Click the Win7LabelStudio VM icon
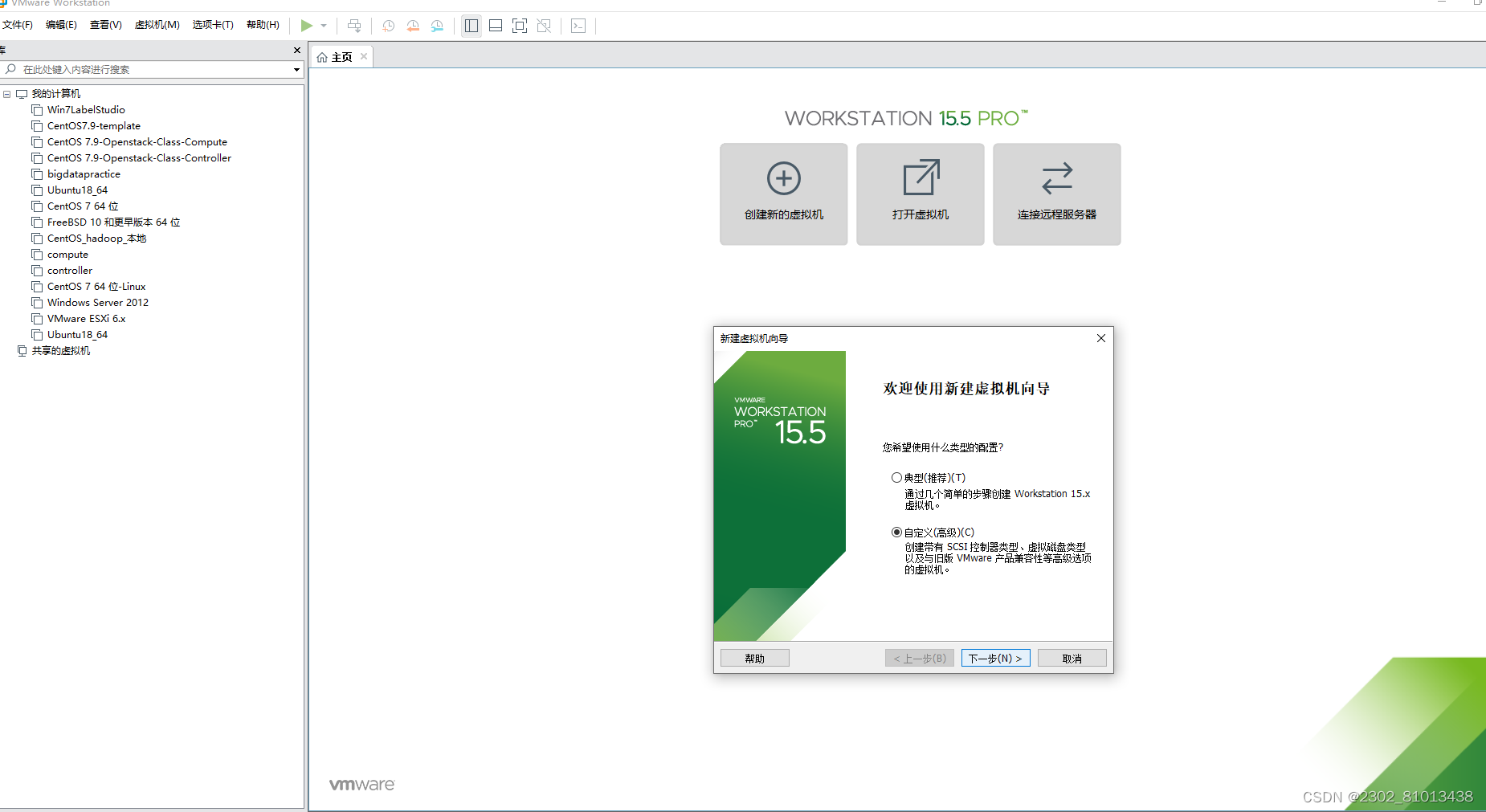Screen dimensions: 1486x812 (37, 110)
